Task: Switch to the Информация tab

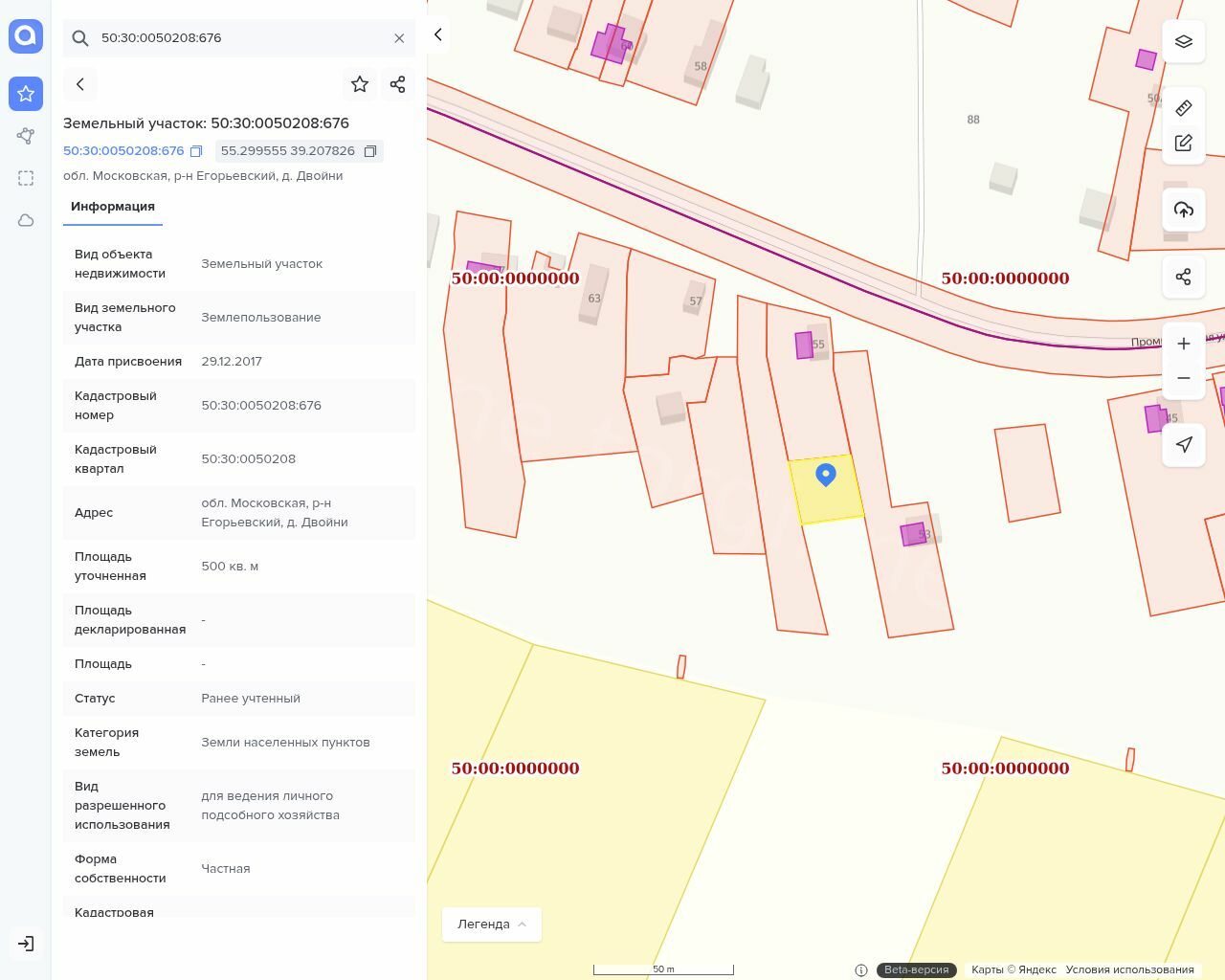Action: (113, 207)
